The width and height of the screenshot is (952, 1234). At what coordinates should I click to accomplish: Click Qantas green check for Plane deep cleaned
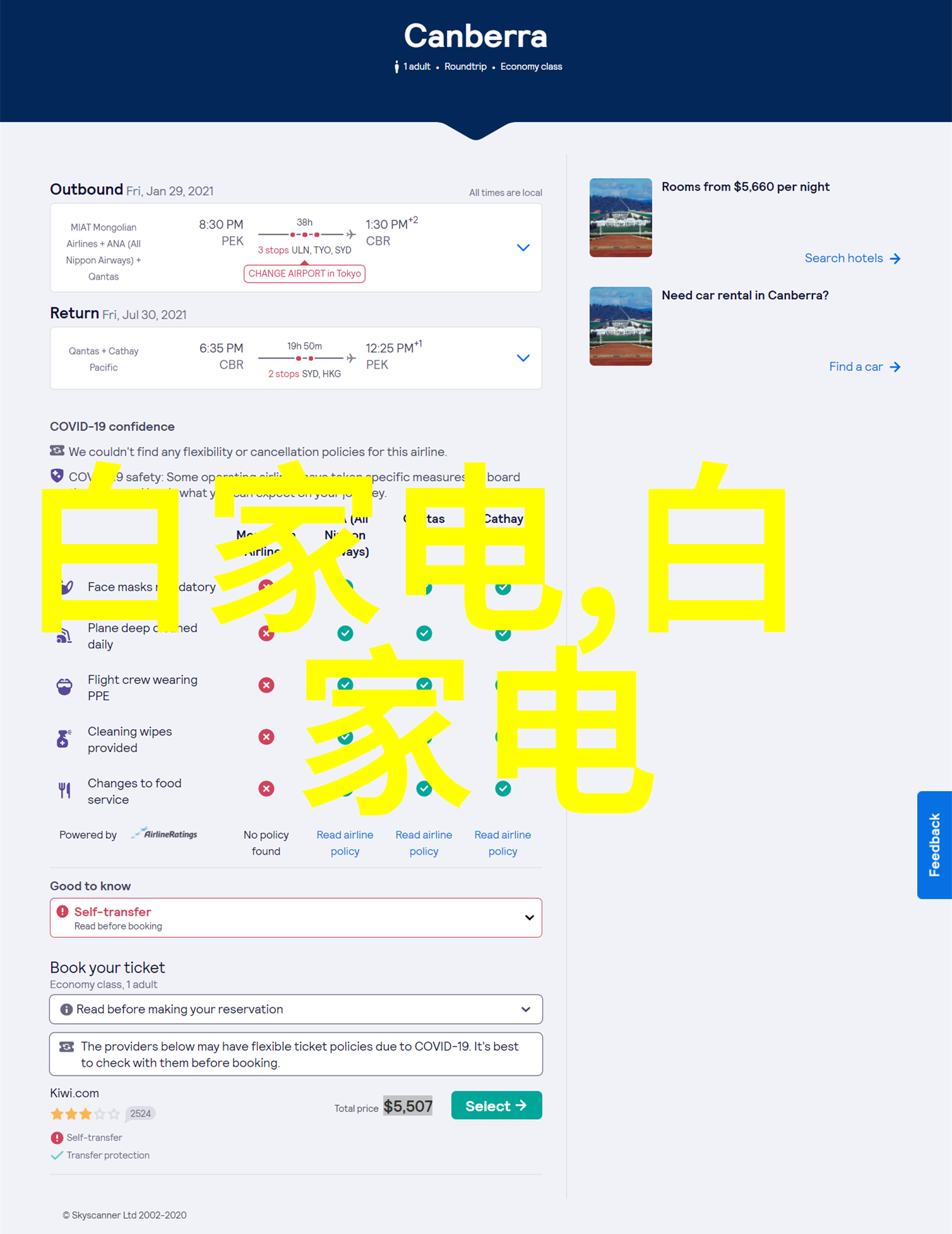[x=424, y=633]
